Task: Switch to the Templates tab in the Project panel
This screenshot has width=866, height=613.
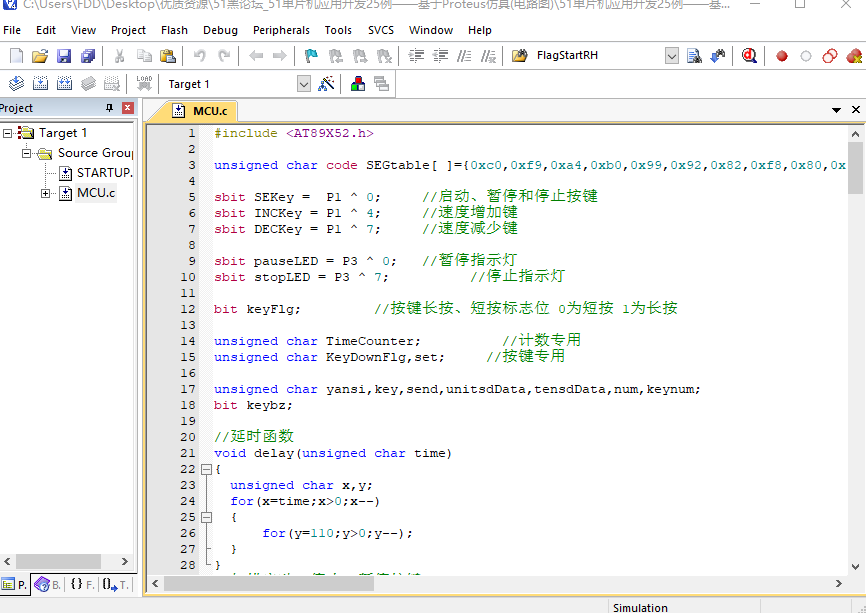Action: click(x=115, y=584)
